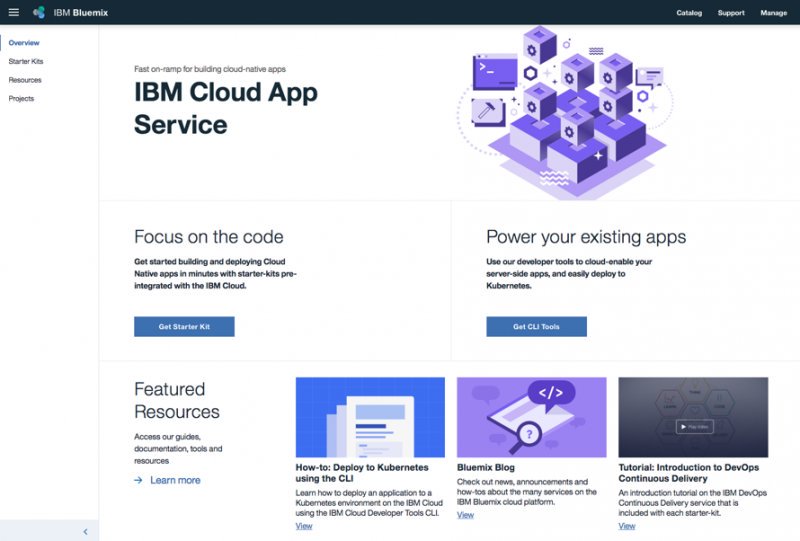Click View under Bluemix Blog

(465, 515)
